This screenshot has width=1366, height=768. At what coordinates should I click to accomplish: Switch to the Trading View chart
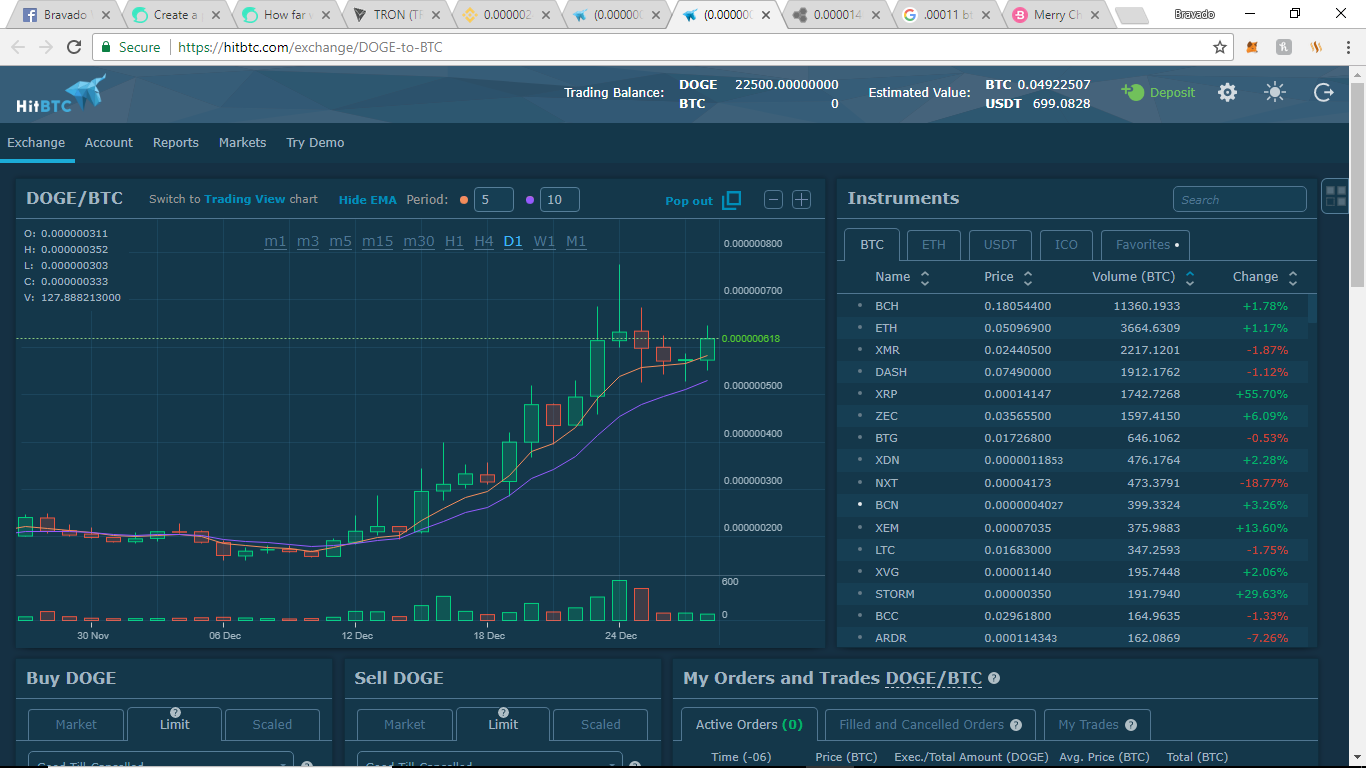coord(245,199)
